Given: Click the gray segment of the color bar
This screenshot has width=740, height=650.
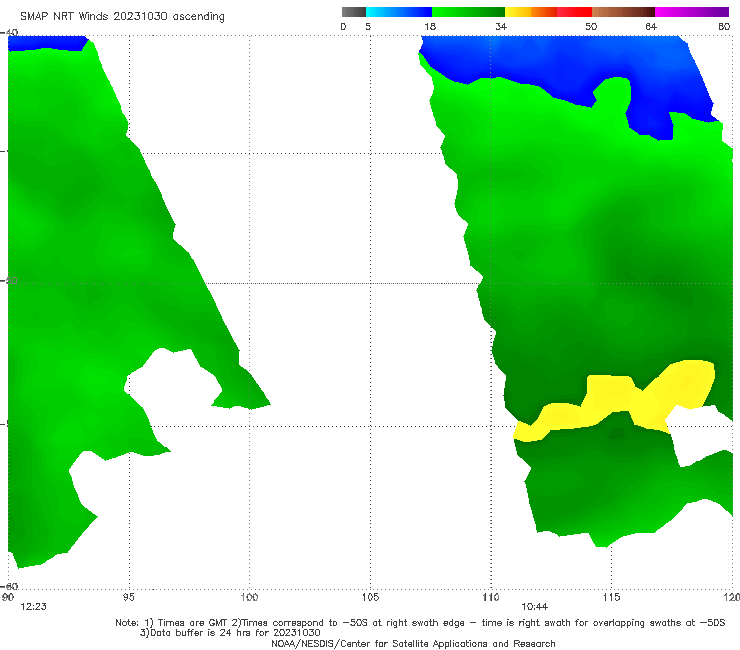Looking at the screenshot, I should [x=354, y=12].
